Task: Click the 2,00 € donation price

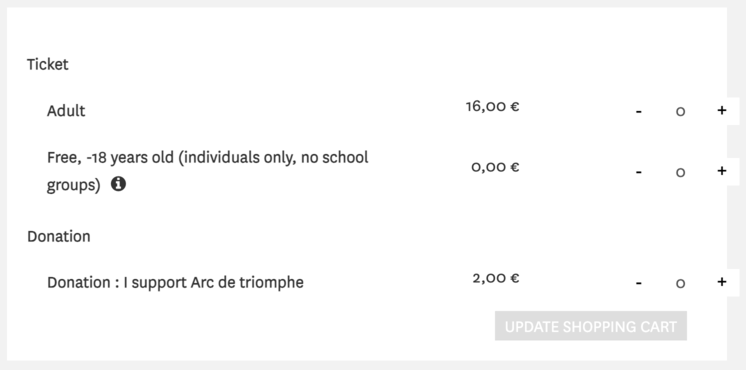Action: coord(496,278)
